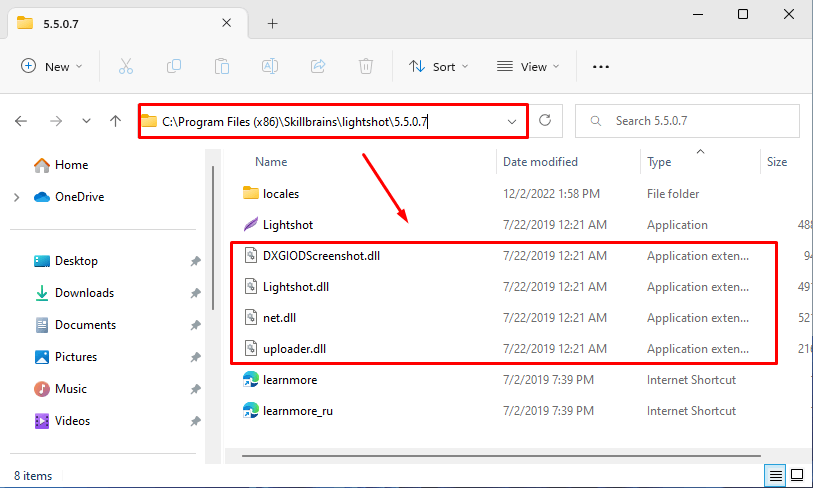Click the Copy icon in toolbar
Image resolution: width=813 pixels, height=488 pixels.
point(174,66)
